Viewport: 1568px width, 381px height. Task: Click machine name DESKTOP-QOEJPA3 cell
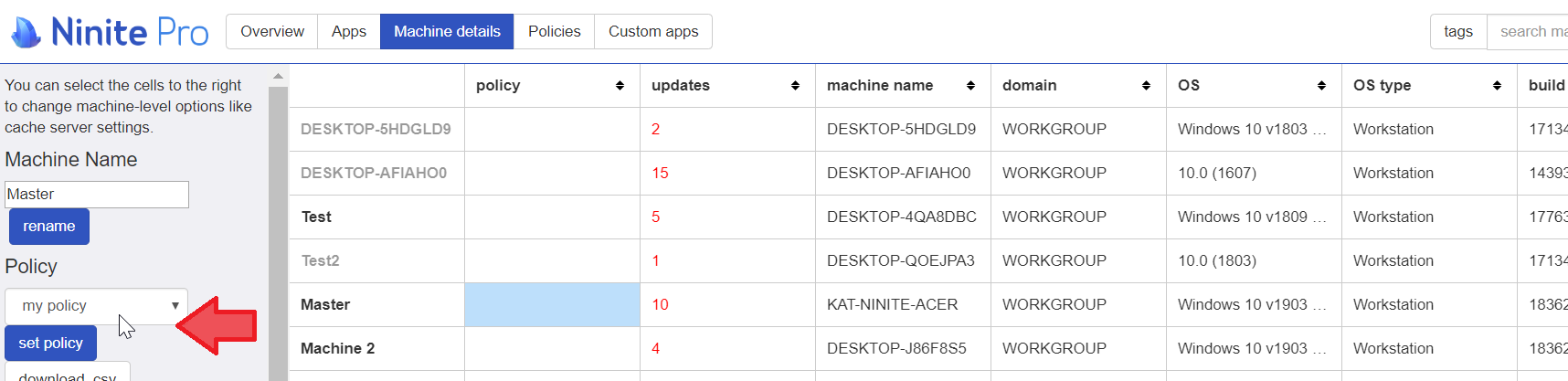click(903, 260)
